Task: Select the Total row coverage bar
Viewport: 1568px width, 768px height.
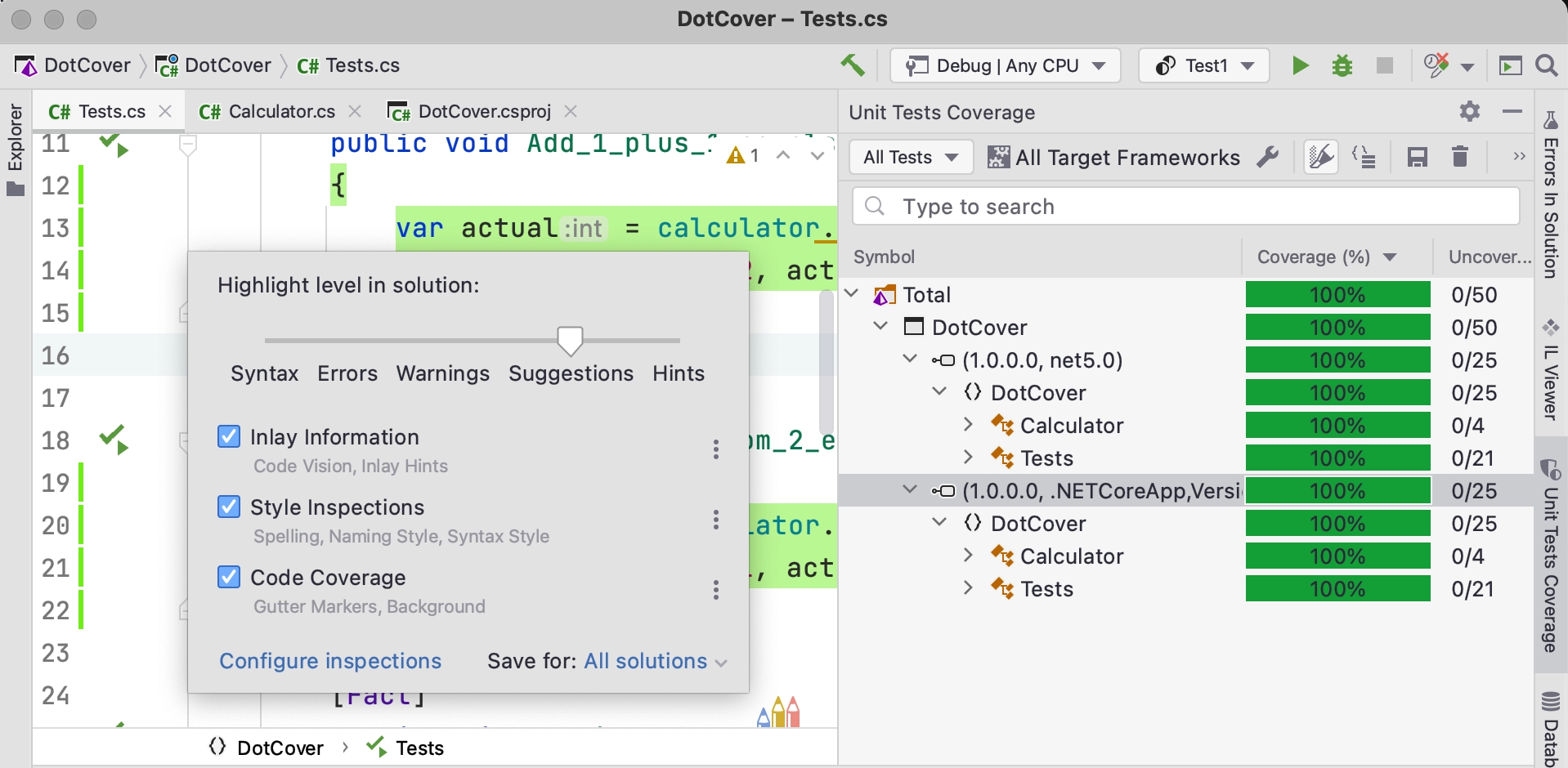Action: (x=1337, y=294)
